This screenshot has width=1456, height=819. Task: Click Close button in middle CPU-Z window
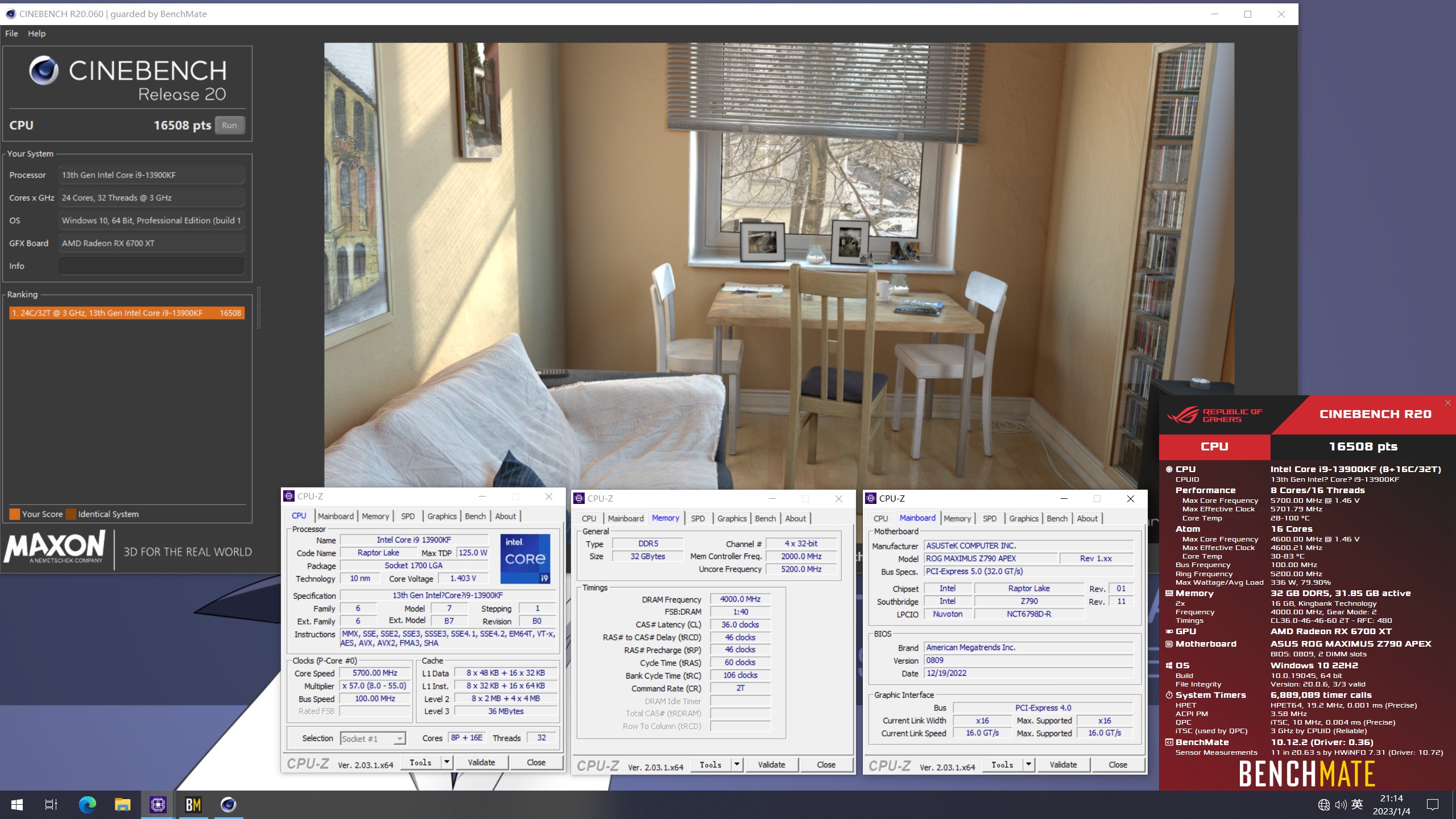(826, 764)
